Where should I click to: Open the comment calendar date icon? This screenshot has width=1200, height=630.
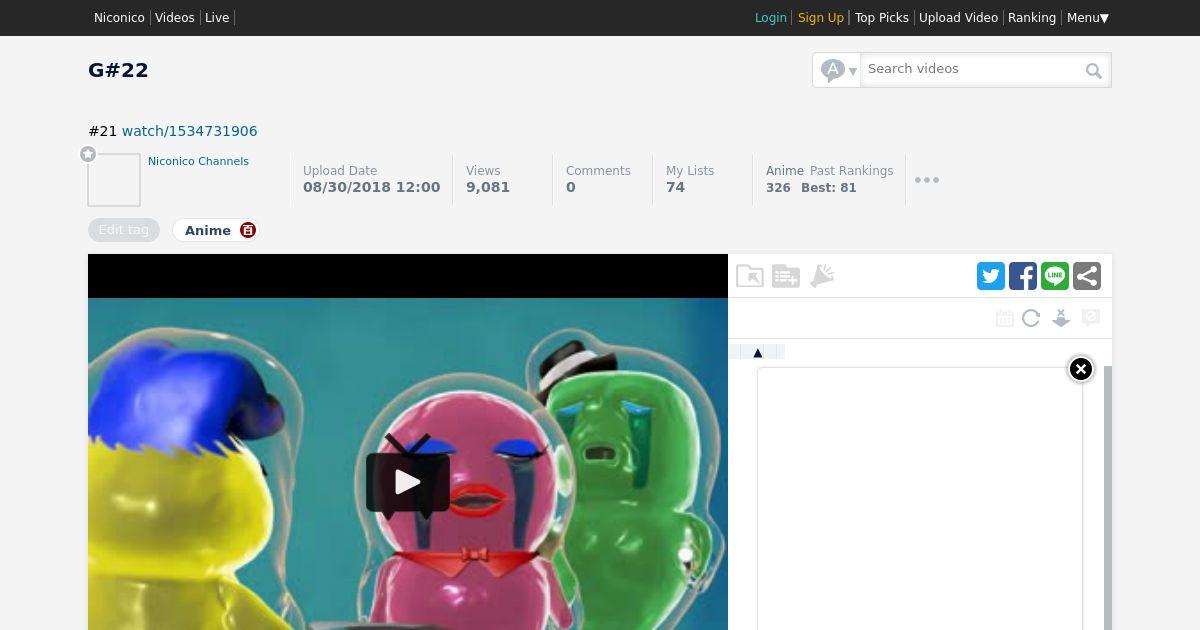pyautogui.click(x=1005, y=318)
